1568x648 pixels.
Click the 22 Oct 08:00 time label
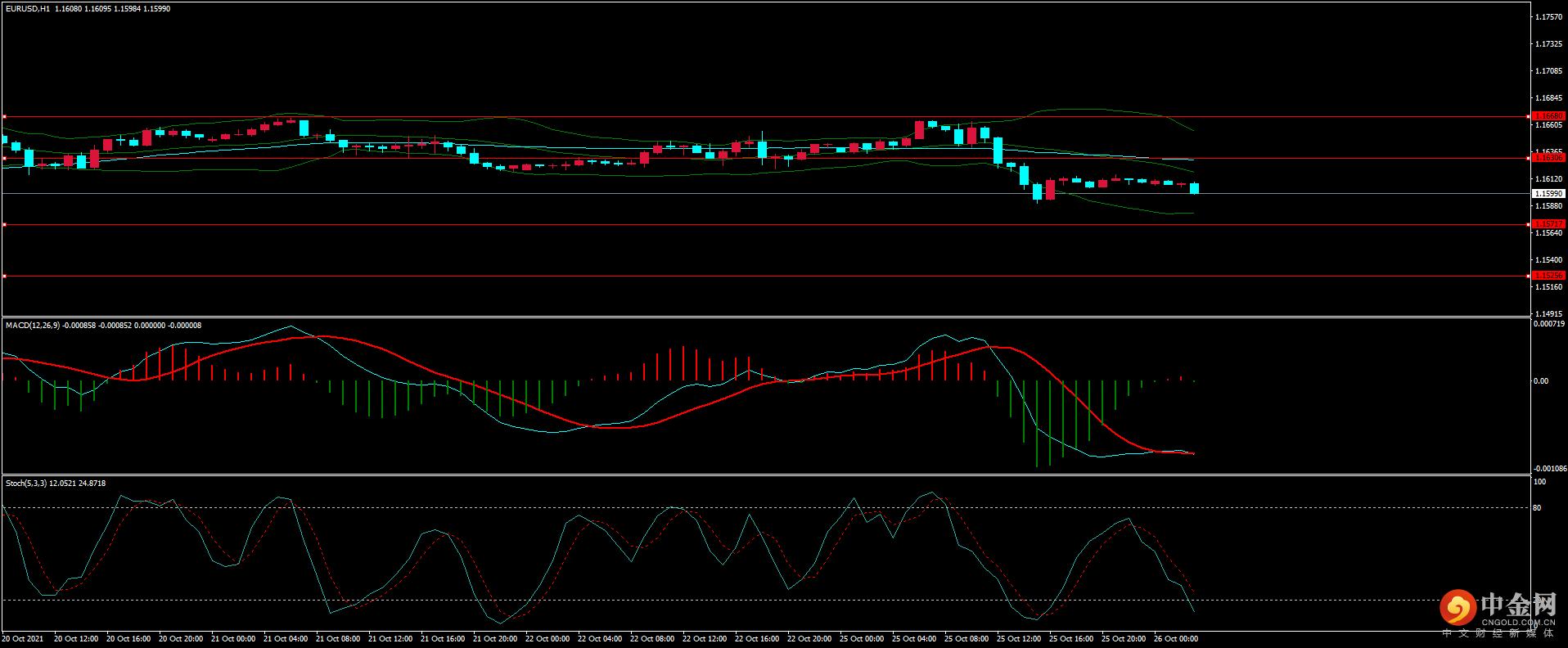tap(652, 639)
